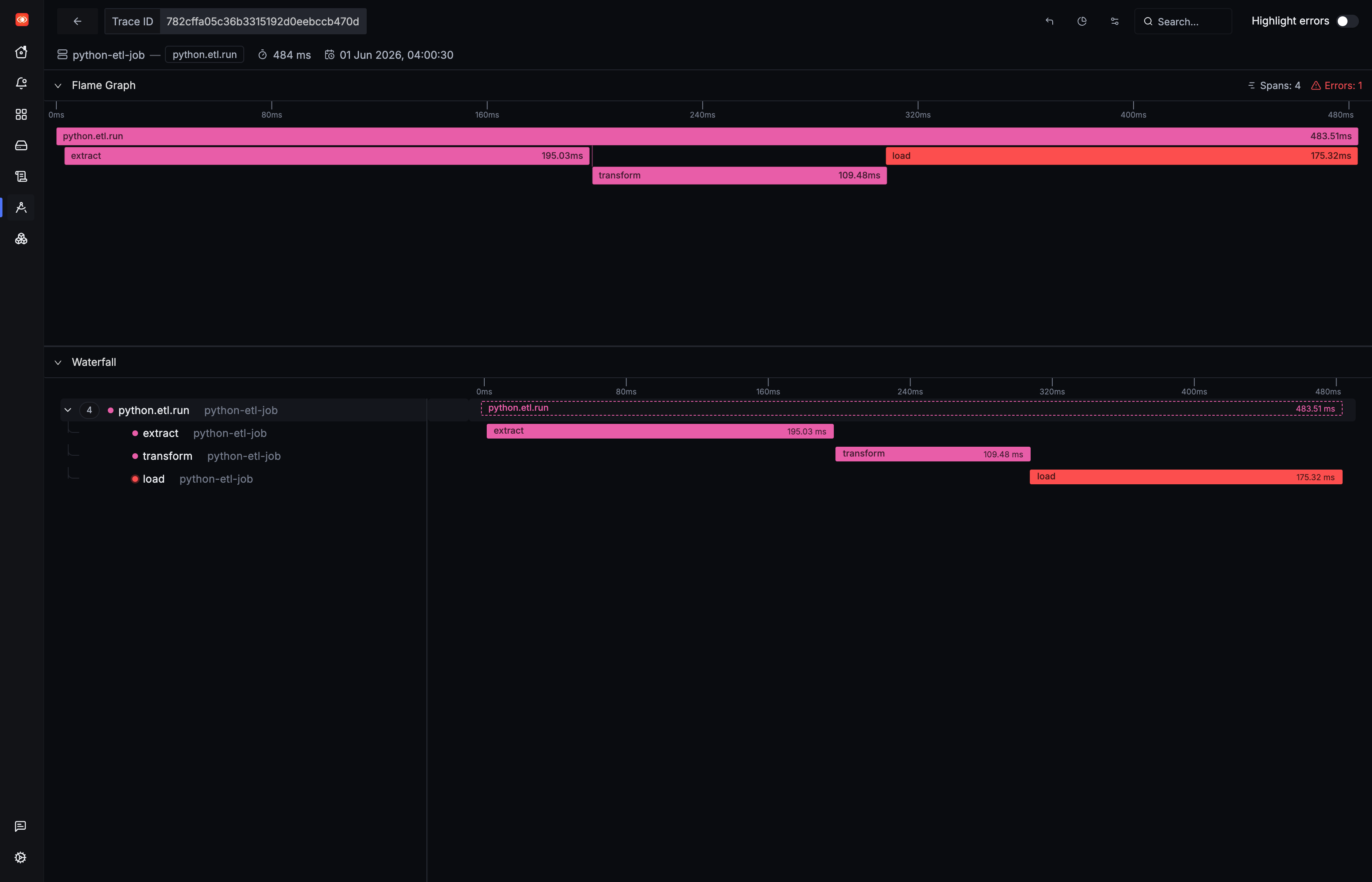Select load row in waterfall tree
The width and height of the screenshot is (1372, 882).
point(243,479)
